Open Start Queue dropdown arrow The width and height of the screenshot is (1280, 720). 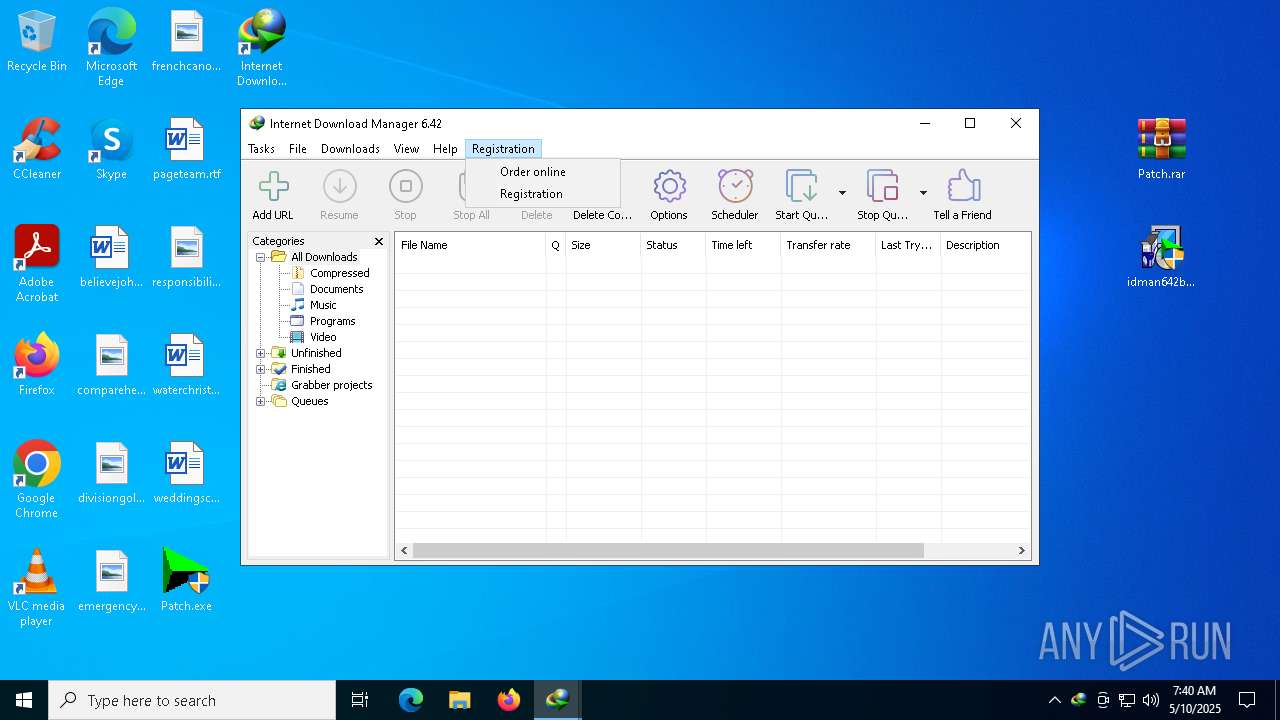tap(842, 193)
